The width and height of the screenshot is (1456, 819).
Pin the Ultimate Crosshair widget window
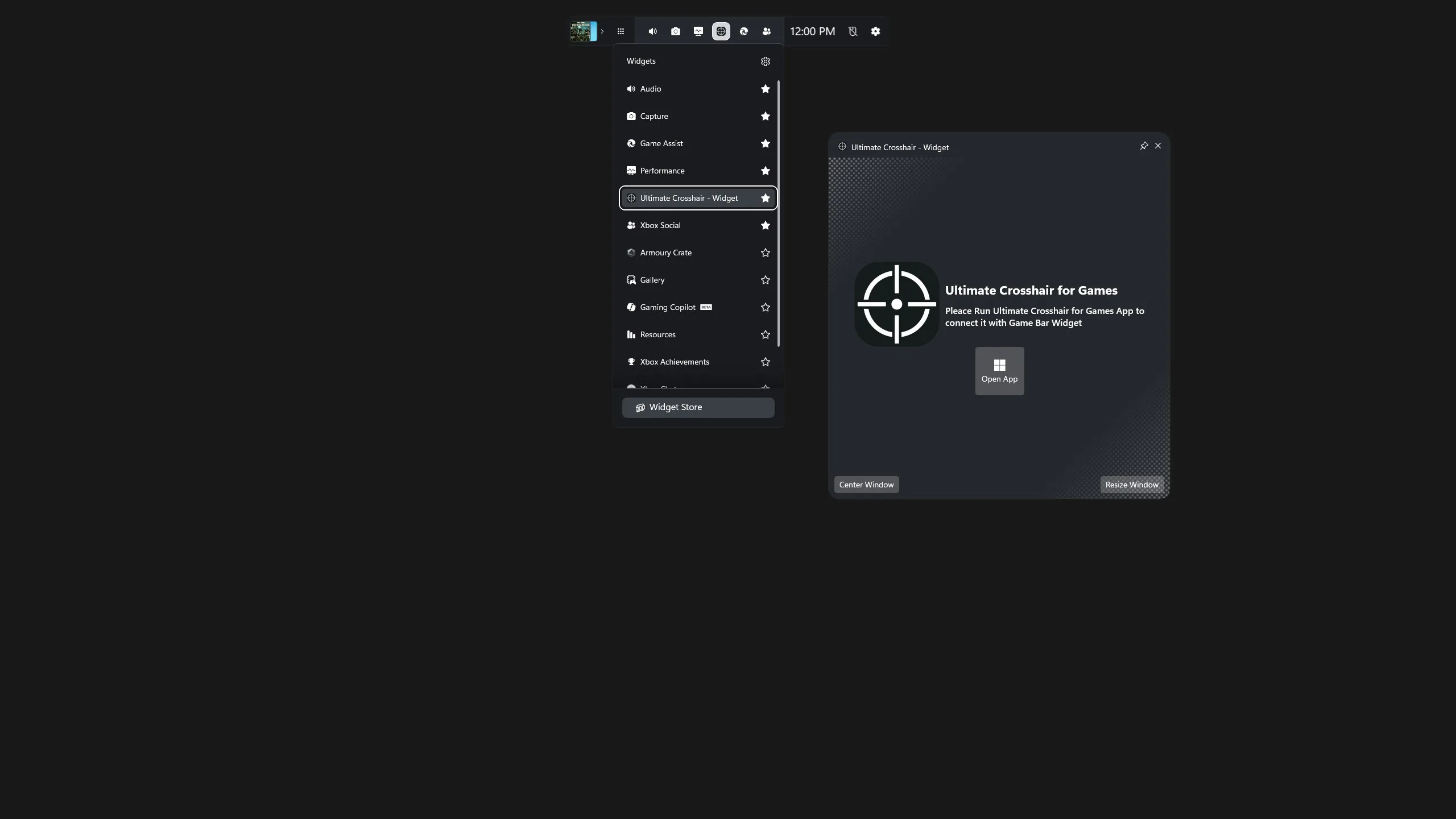[x=1144, y=146]
